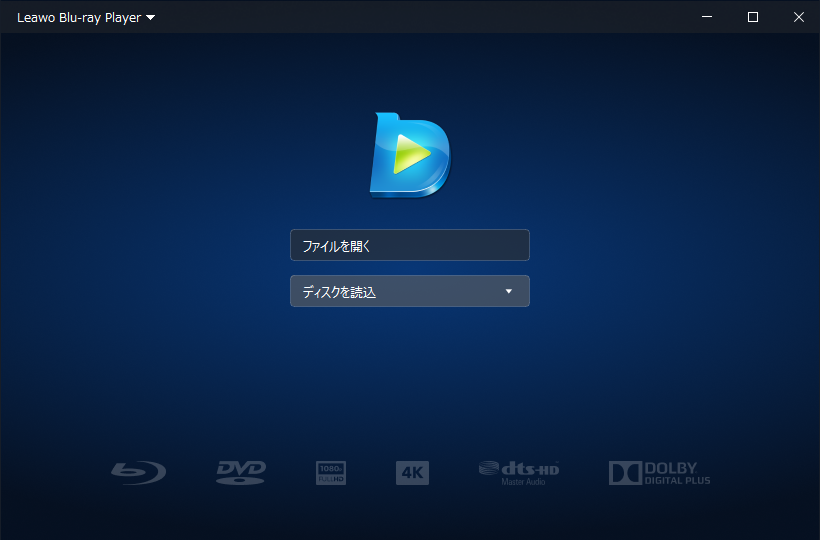Open the Leawo Blu-ray Player title menu

point(86,18)
